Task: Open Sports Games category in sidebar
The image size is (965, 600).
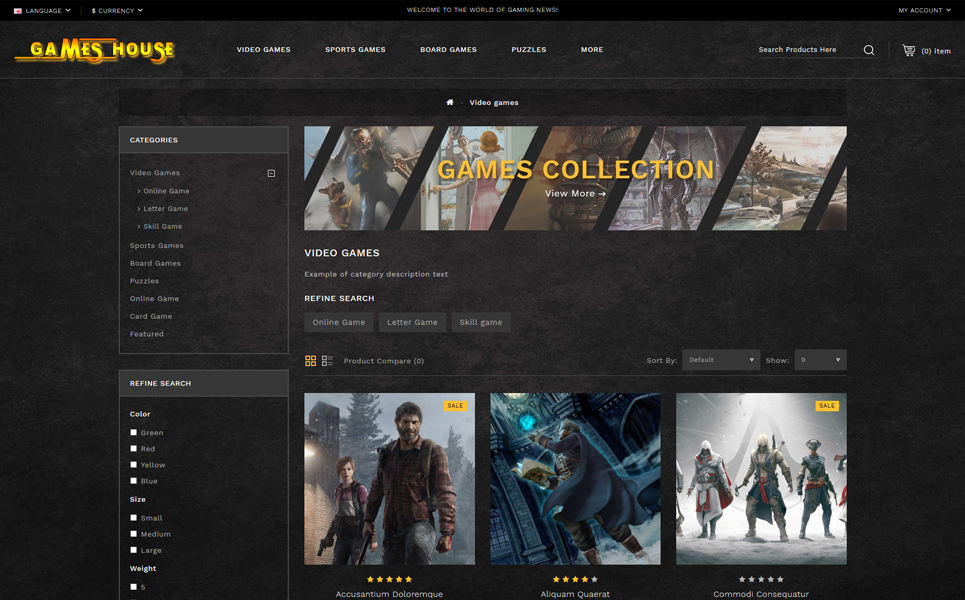Action: coord(156,246)
